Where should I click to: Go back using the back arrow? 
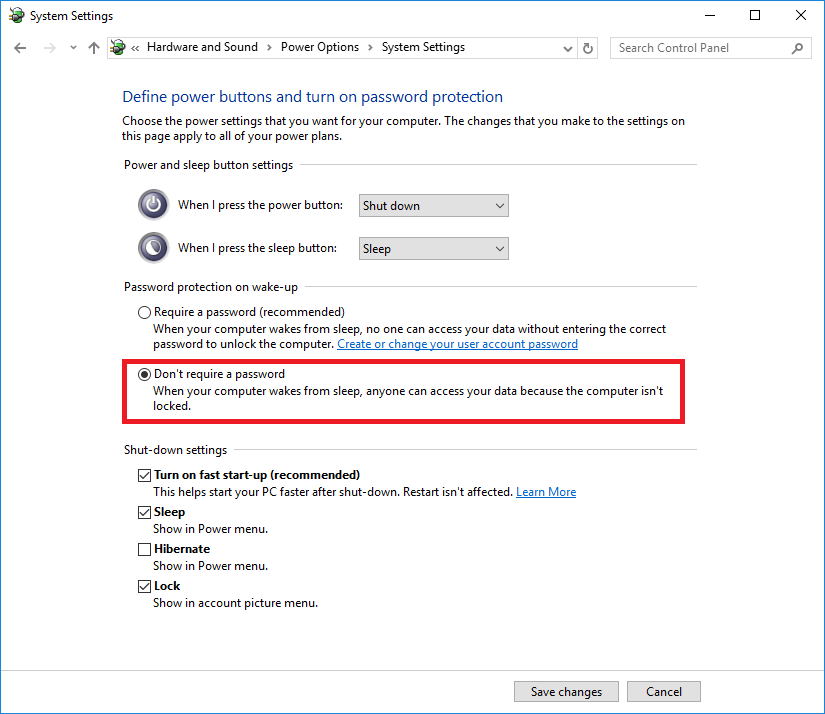20,48
